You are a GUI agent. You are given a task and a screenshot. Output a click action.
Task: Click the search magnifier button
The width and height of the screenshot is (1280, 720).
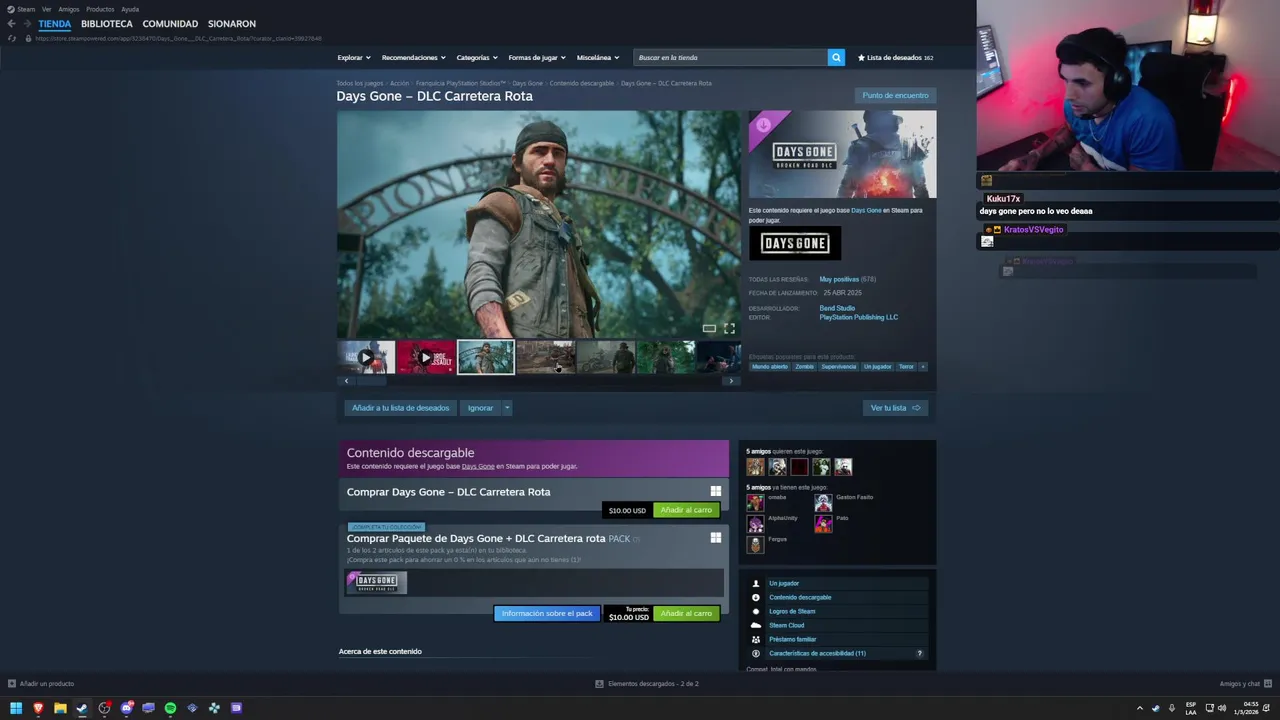click(x=836, y=58)
